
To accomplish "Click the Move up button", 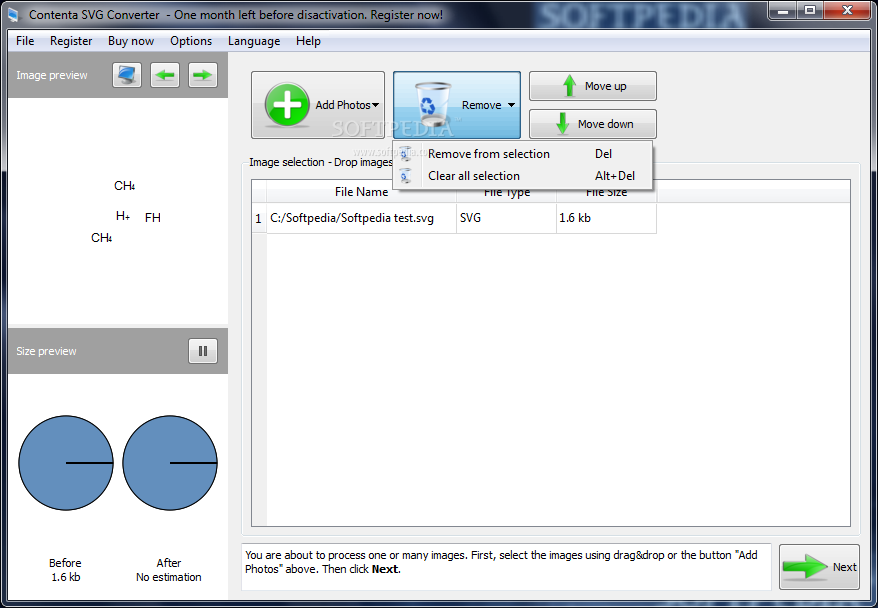I will pos(593,86).
